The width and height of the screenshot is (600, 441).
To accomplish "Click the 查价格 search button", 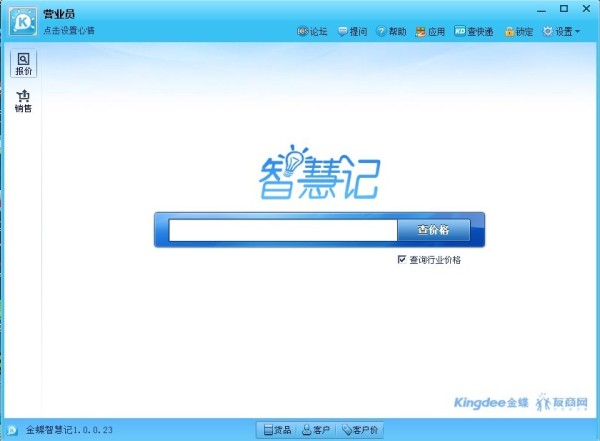I will (x=434, y=230).
